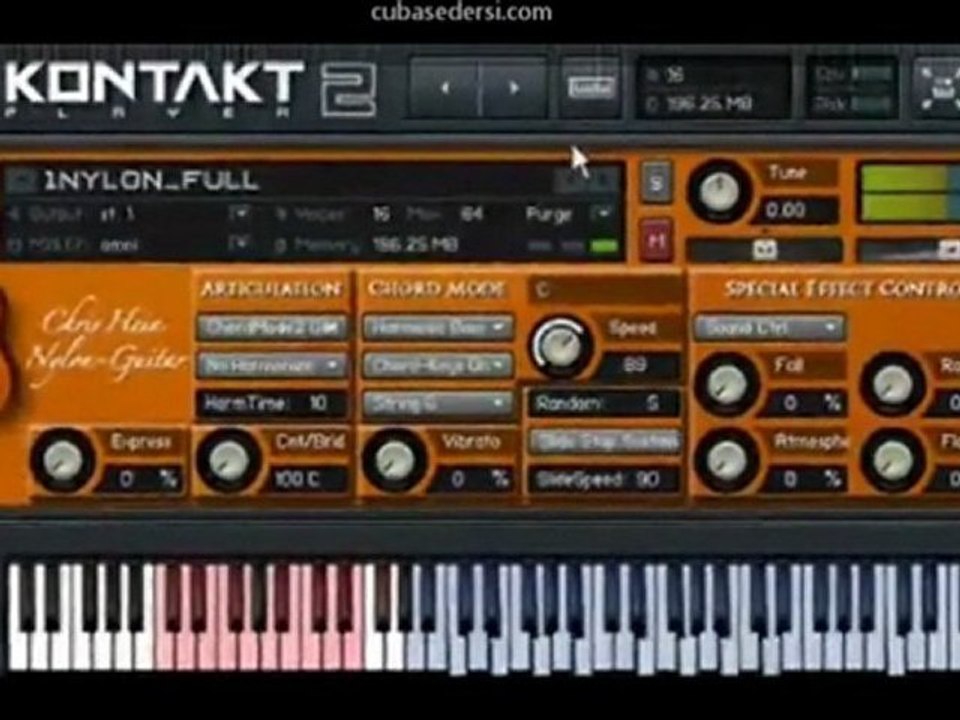Image resolution: width=960 pixels, height=720 pixels.
Task: Click the output level meter beside Tune
Action: pos(910,192)
